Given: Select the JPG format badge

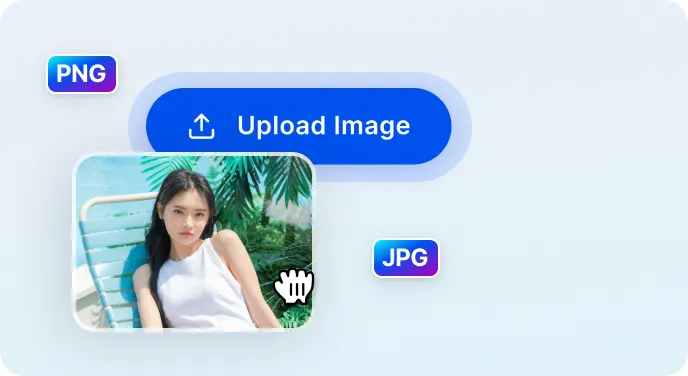Looking at the screenshot, I should point(406,258).
